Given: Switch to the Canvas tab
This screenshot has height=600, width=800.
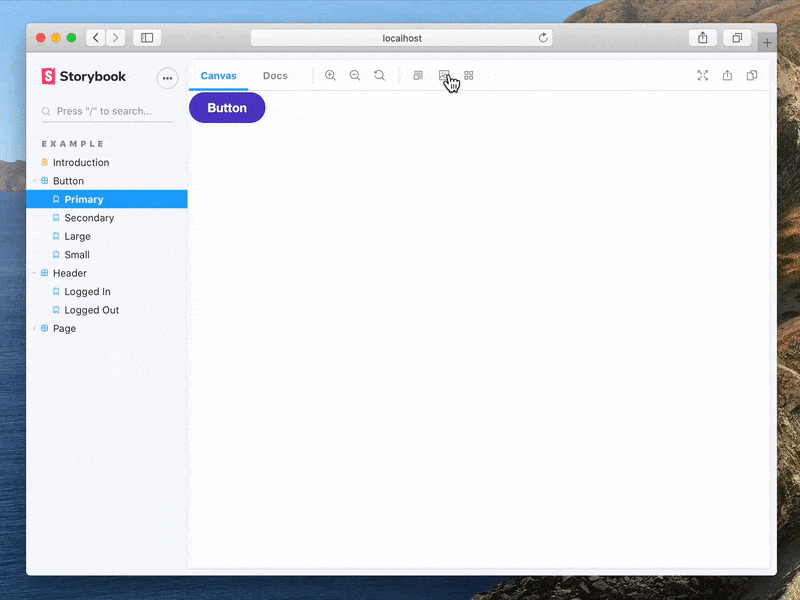Looking at the screenshot, I should coord(218,76).
